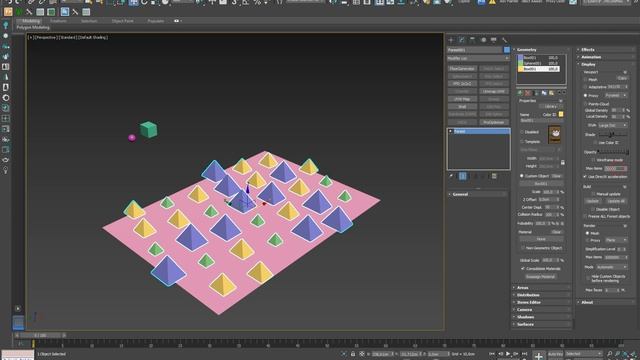Open the Create tab in command panel

[x=451, y=40]
